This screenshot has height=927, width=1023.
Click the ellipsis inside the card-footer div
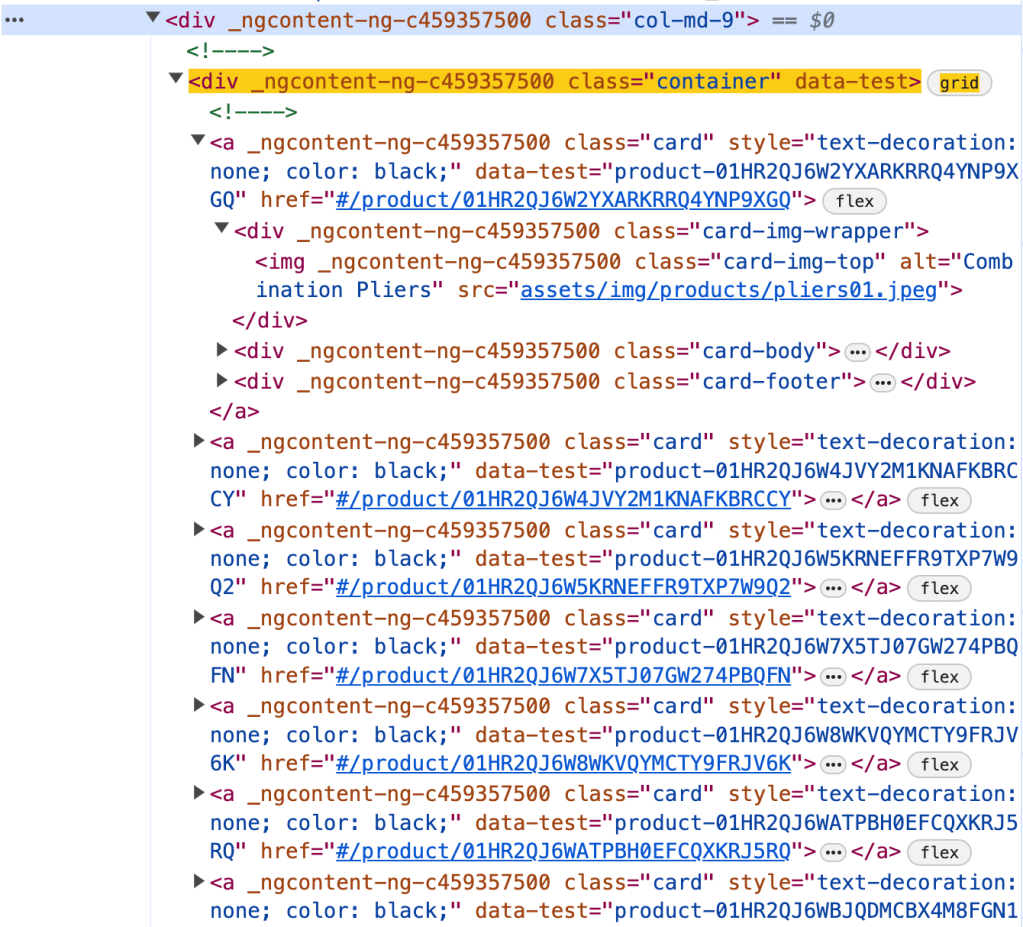point(881,382)
